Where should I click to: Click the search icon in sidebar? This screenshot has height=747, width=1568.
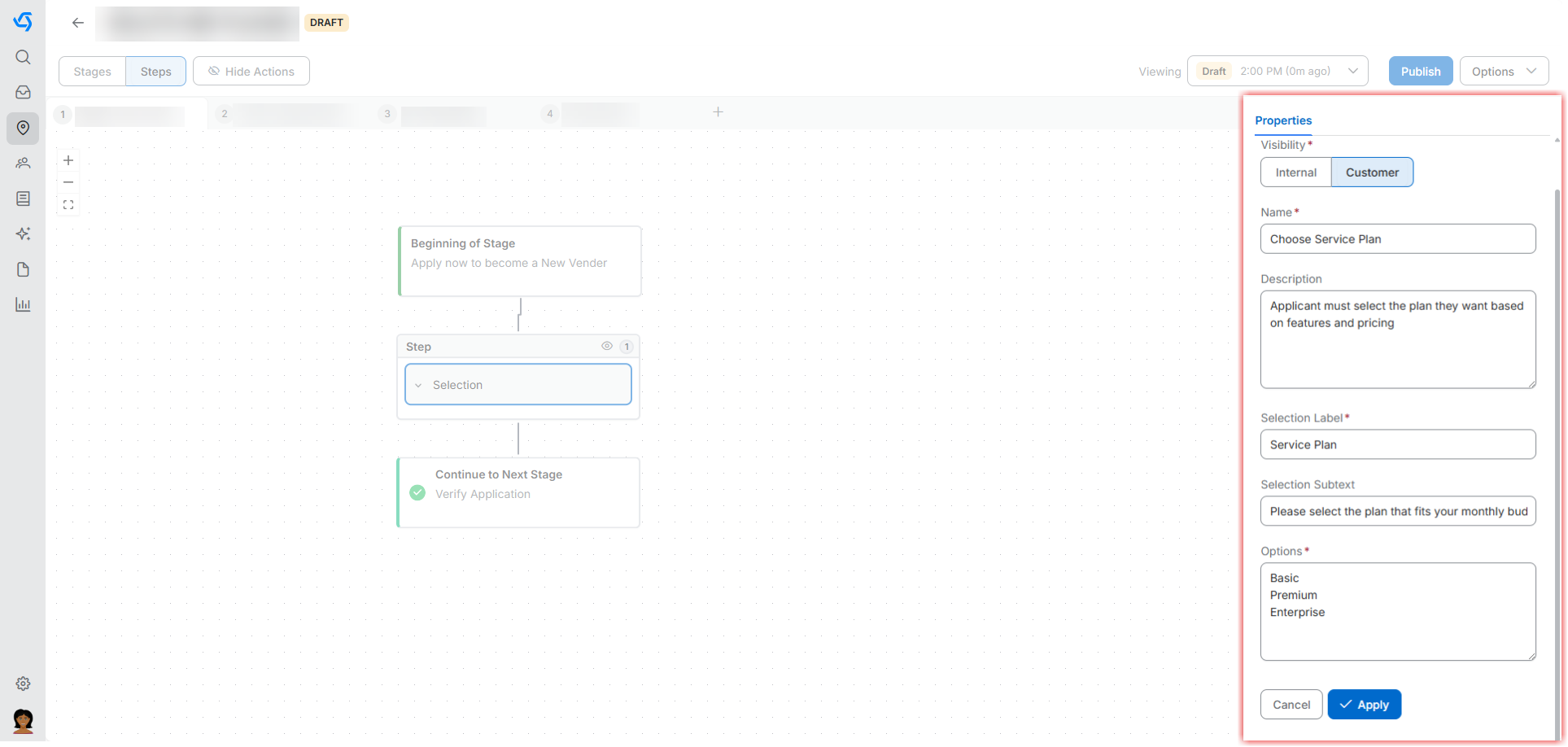click(23, 57)
